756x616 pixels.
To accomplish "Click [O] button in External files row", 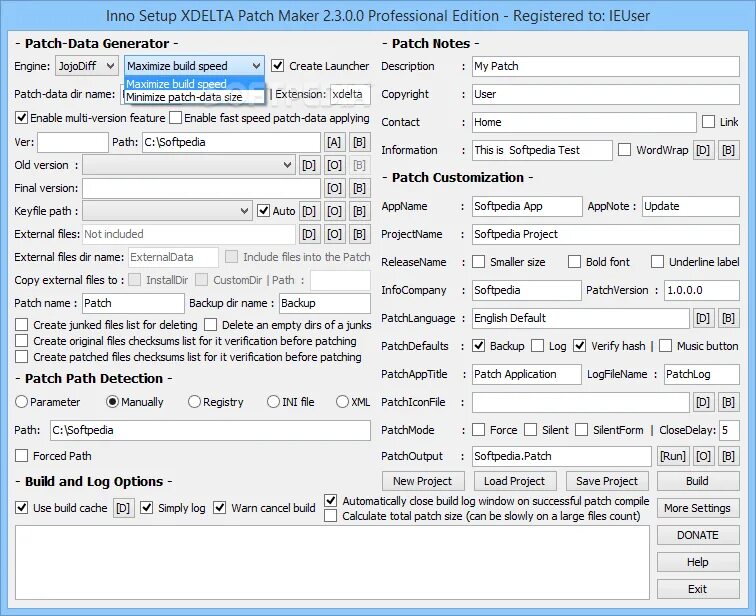I will click(x=334, y=234).
